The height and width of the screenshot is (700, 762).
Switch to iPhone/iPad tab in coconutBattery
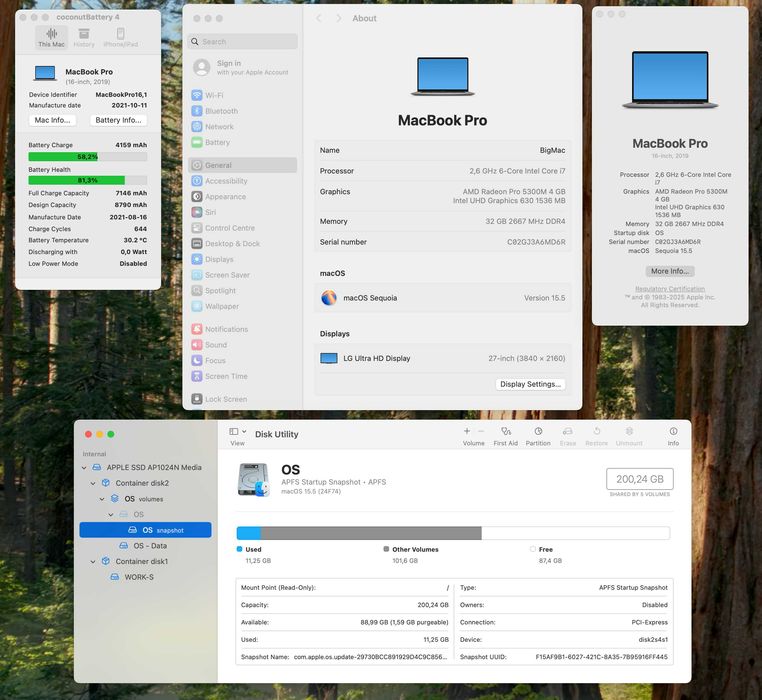121,37
